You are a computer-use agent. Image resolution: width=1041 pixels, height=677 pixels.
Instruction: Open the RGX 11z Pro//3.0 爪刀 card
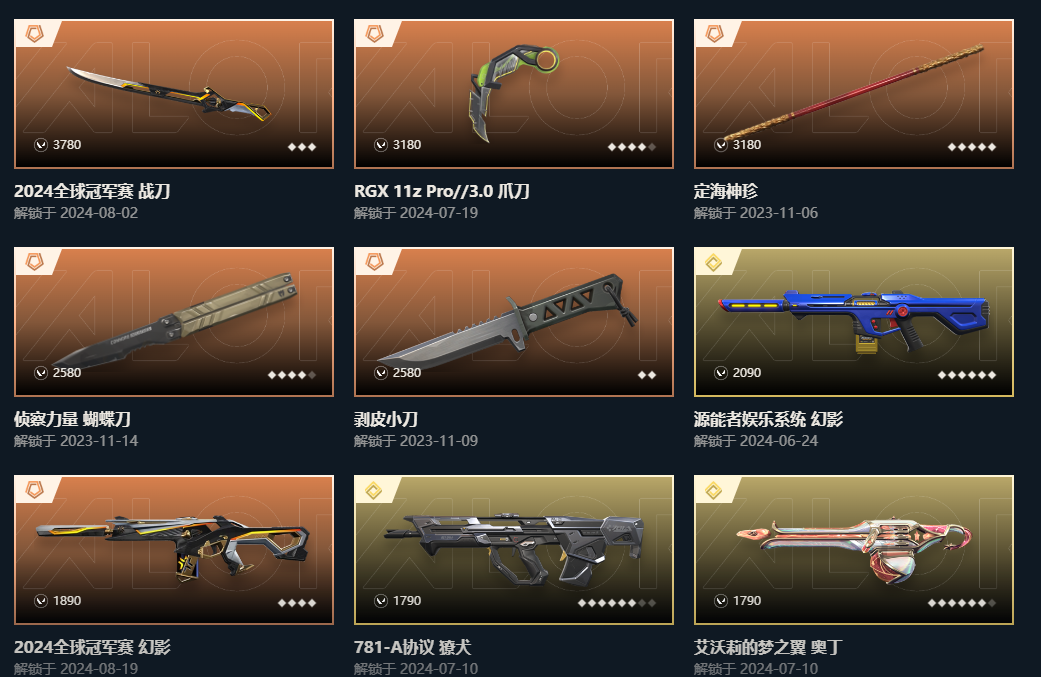514,94
